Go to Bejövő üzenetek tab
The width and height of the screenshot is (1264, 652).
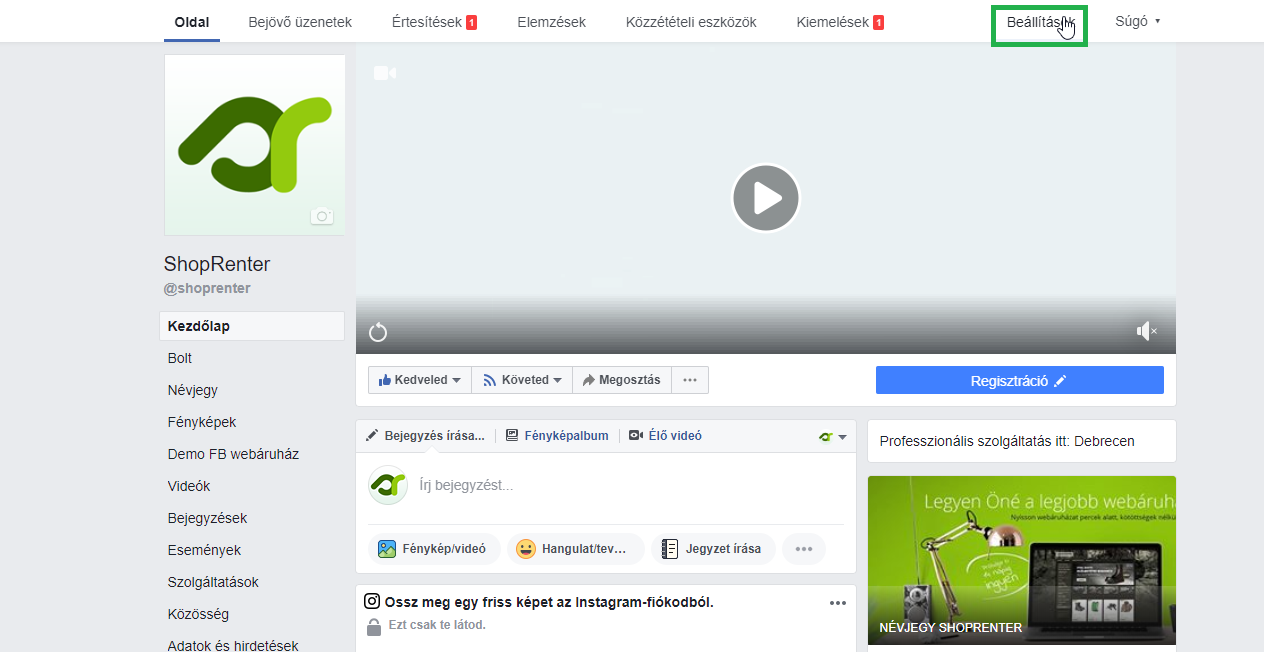tap(300, 22)
